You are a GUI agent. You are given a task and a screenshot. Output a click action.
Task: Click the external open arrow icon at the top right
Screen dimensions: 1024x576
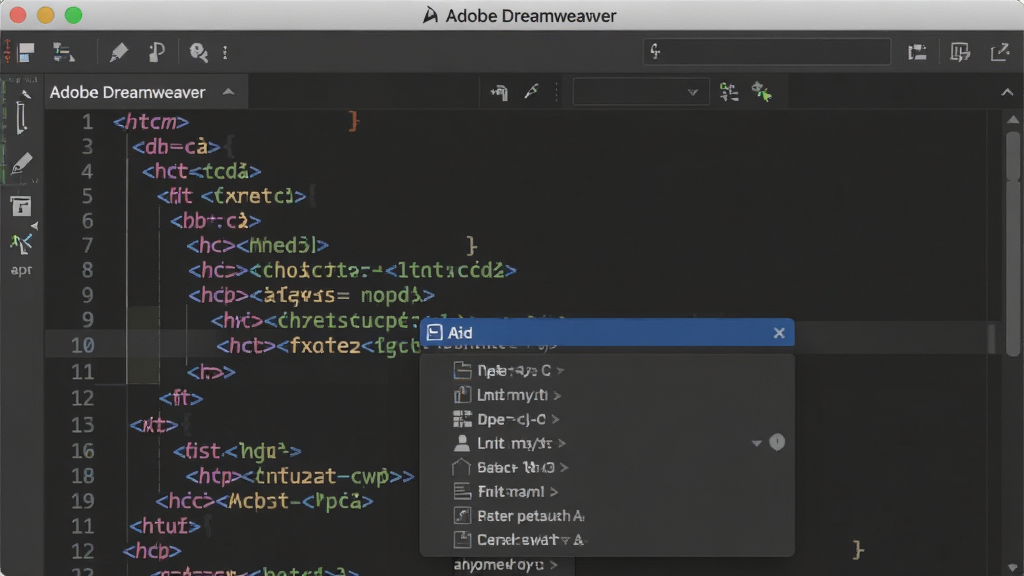1000,52
